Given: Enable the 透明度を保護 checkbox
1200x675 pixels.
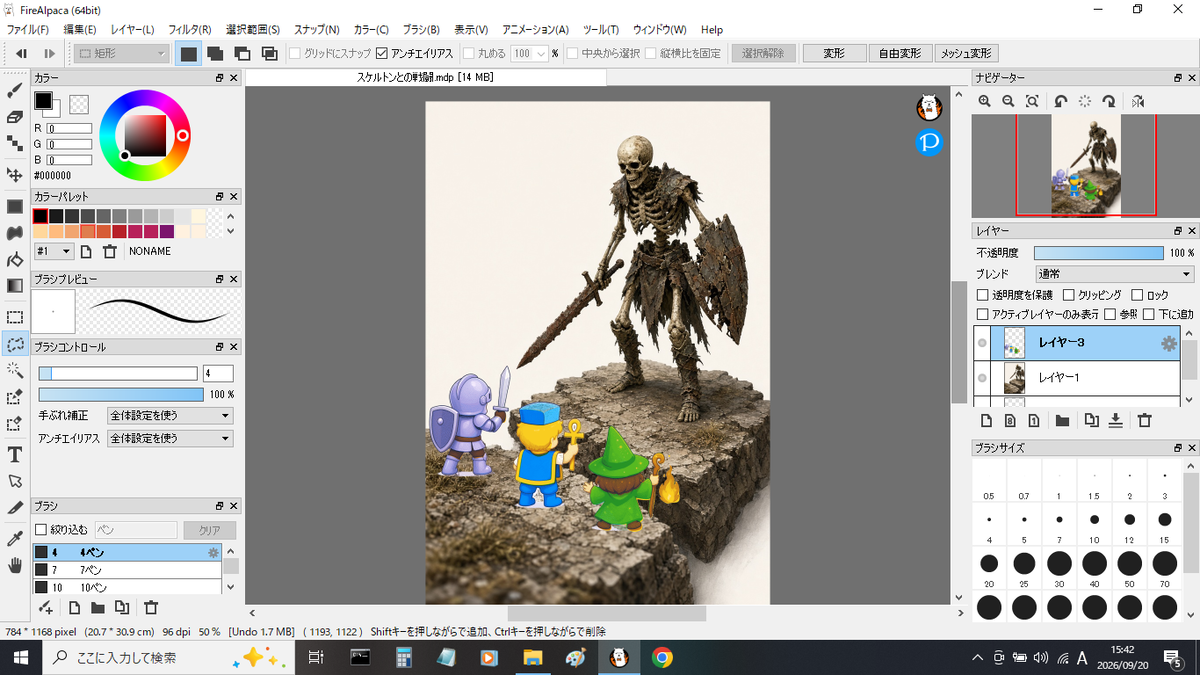Looking at the screenshot, I should 982,295.
